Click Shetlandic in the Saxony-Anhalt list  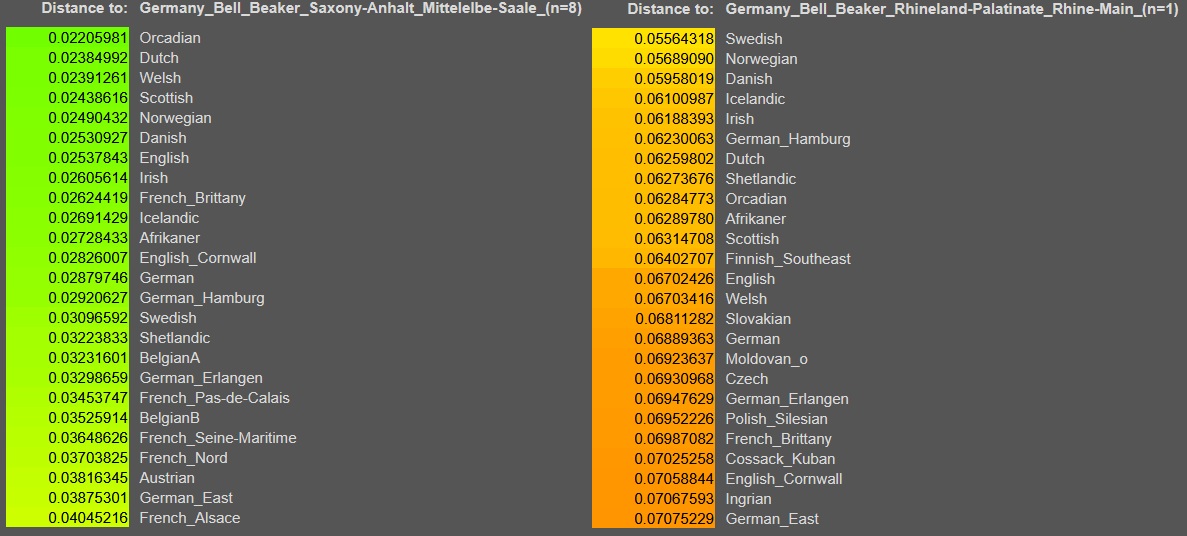(x=175, y=338)
